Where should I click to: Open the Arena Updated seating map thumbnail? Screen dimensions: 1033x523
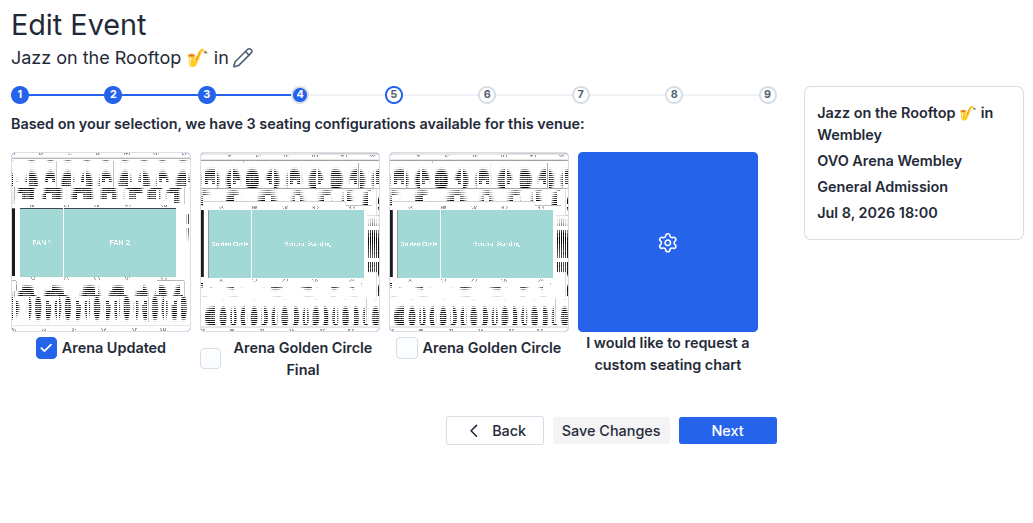(101, 242)
